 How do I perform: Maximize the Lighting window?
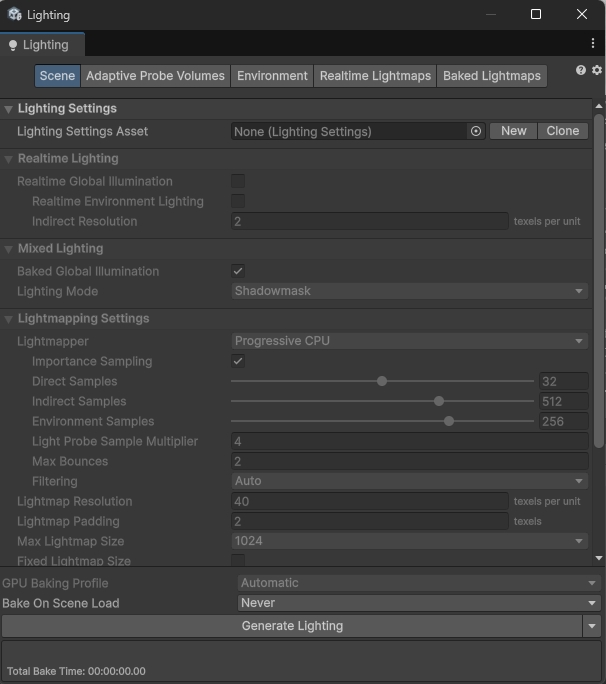tap(536, 14)
